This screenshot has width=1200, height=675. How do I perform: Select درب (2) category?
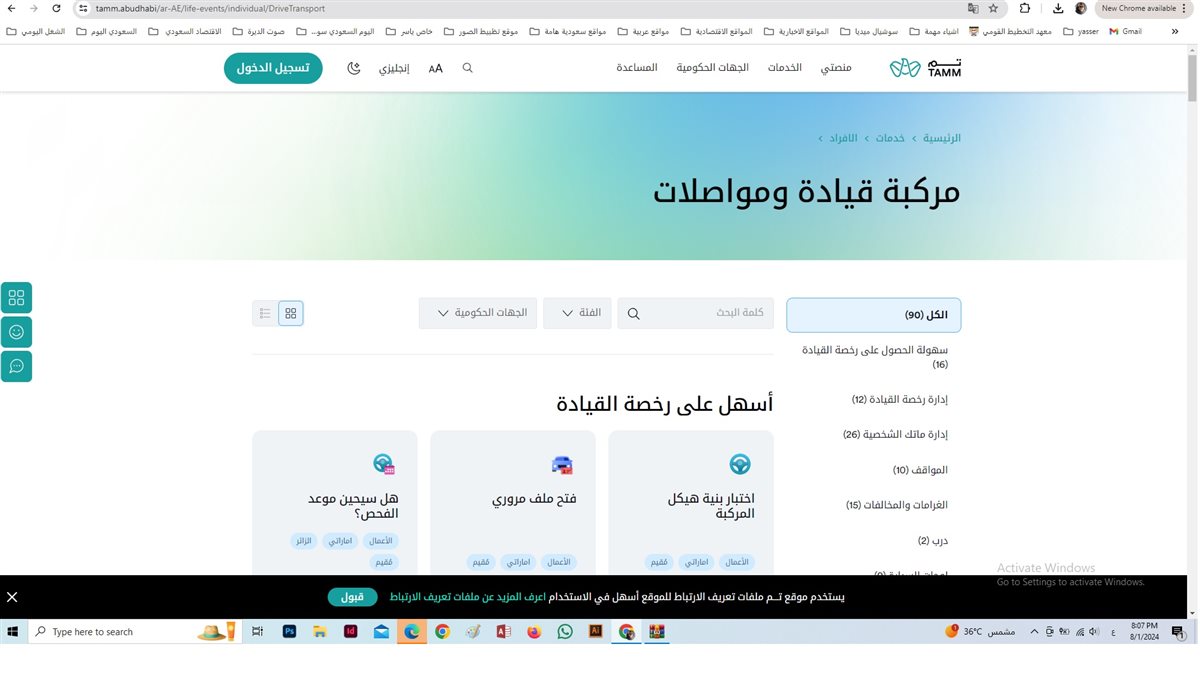[x=933, y=541]
